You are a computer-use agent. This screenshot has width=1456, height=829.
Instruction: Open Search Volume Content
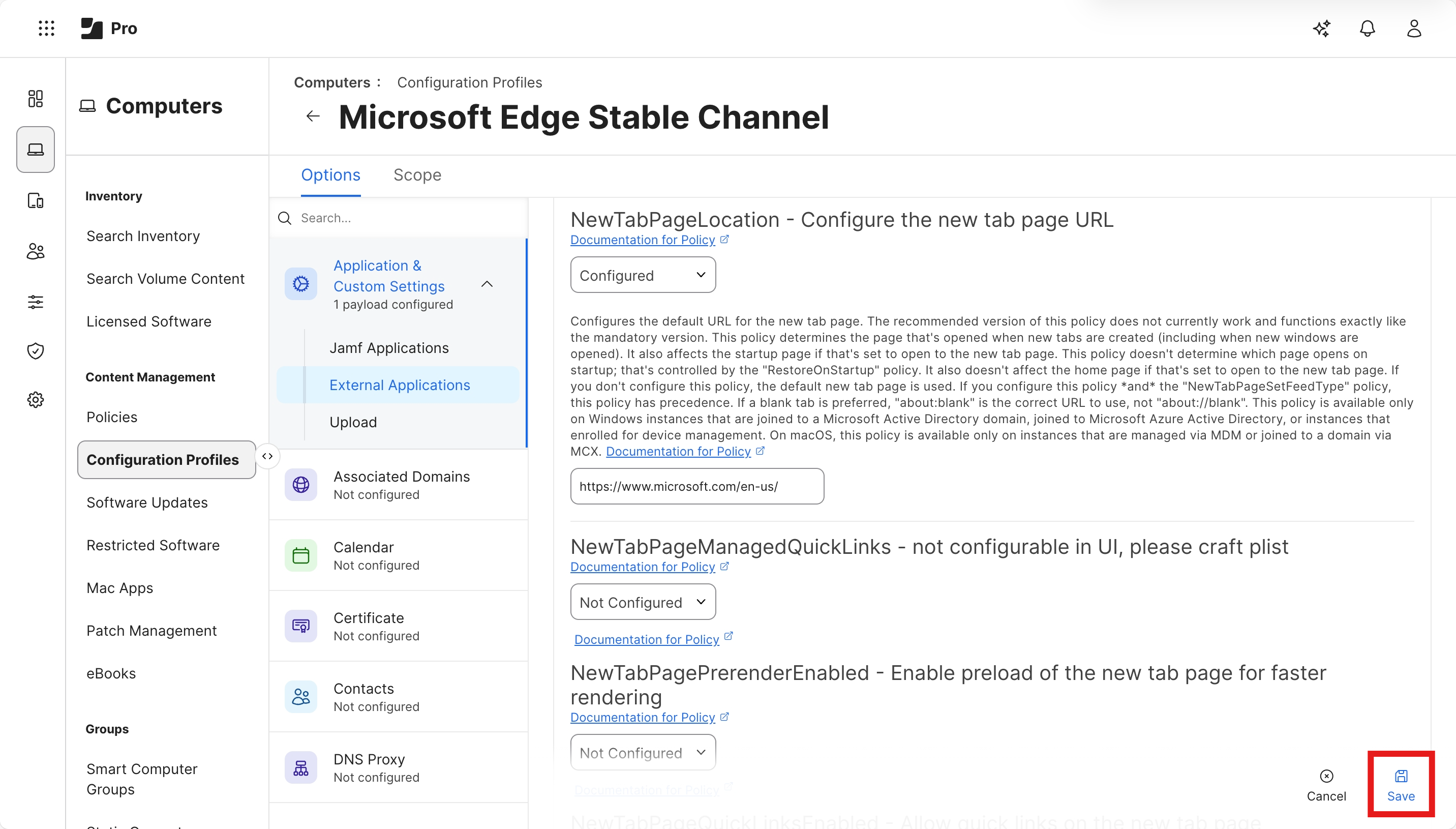point(166,279)
